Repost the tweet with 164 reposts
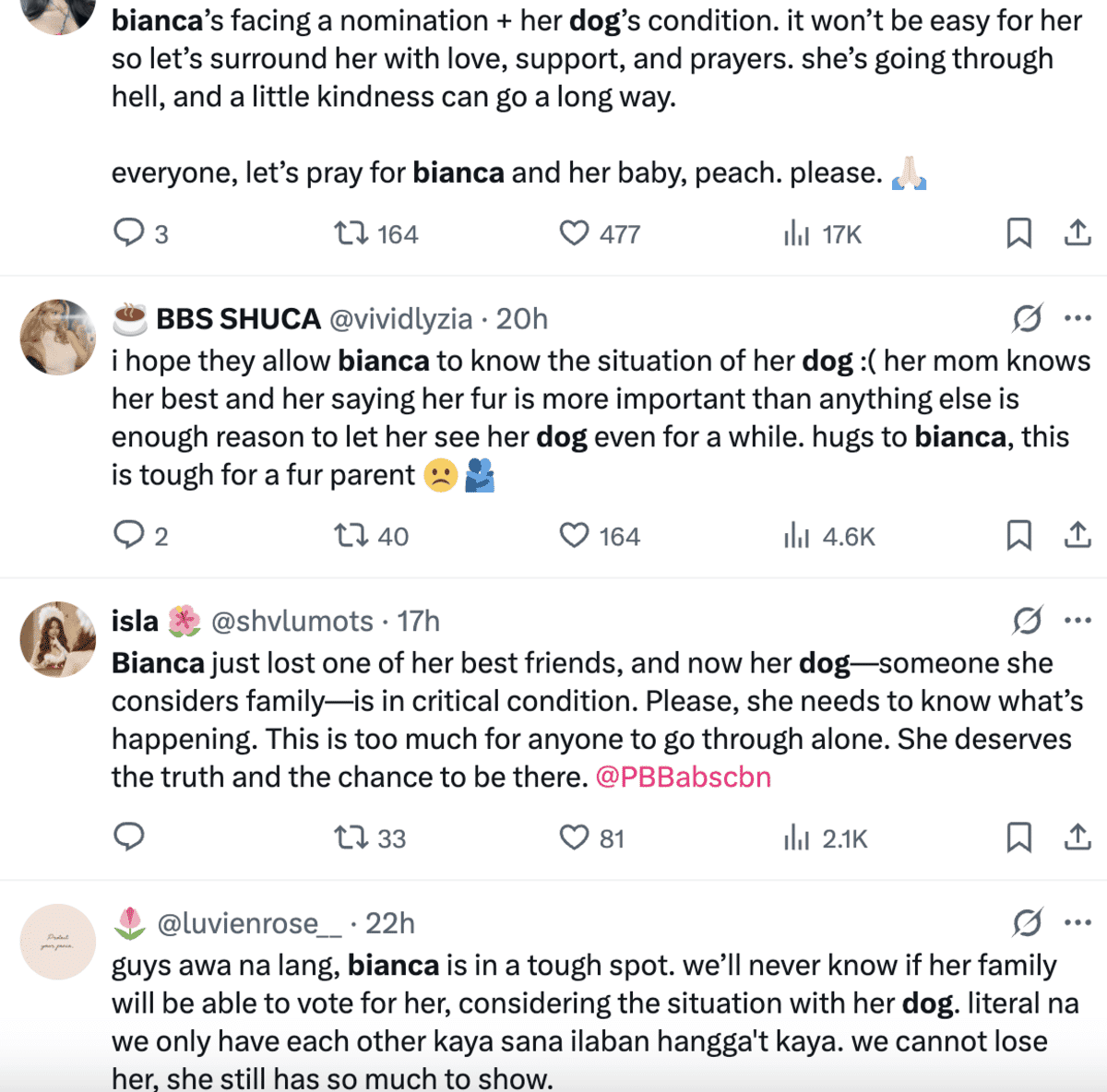1107x1092 pixels. click(351, 233)
